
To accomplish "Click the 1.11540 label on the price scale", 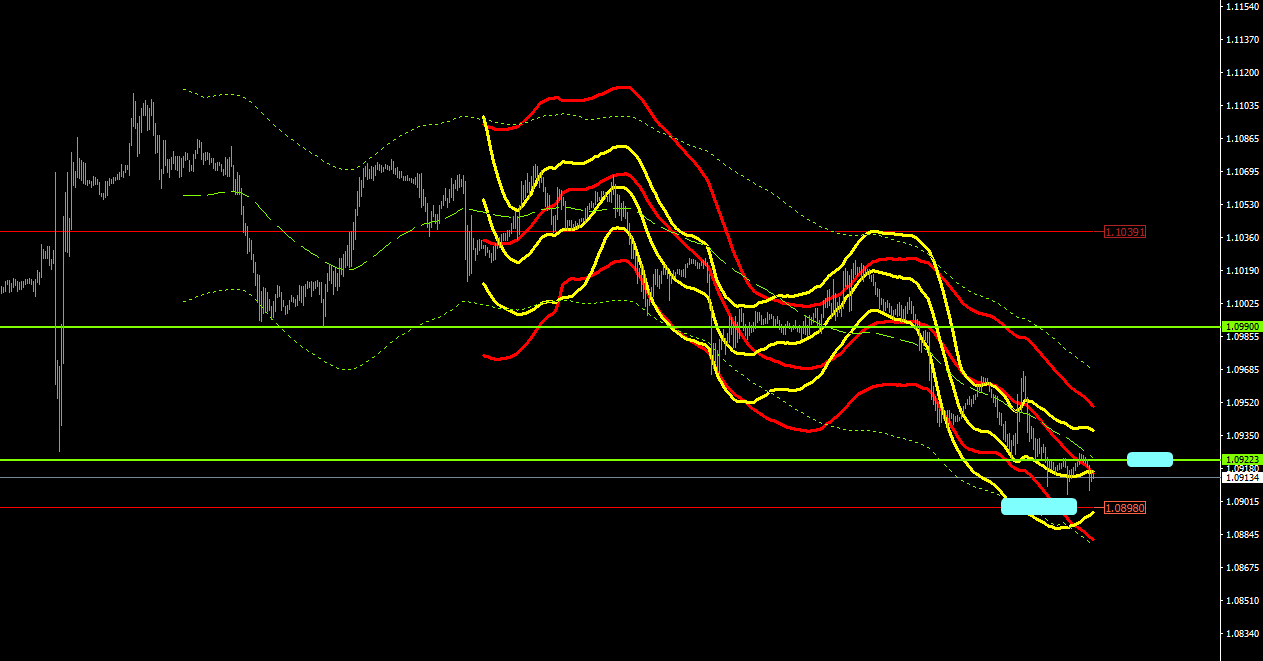I will [x=1242, y=7].
